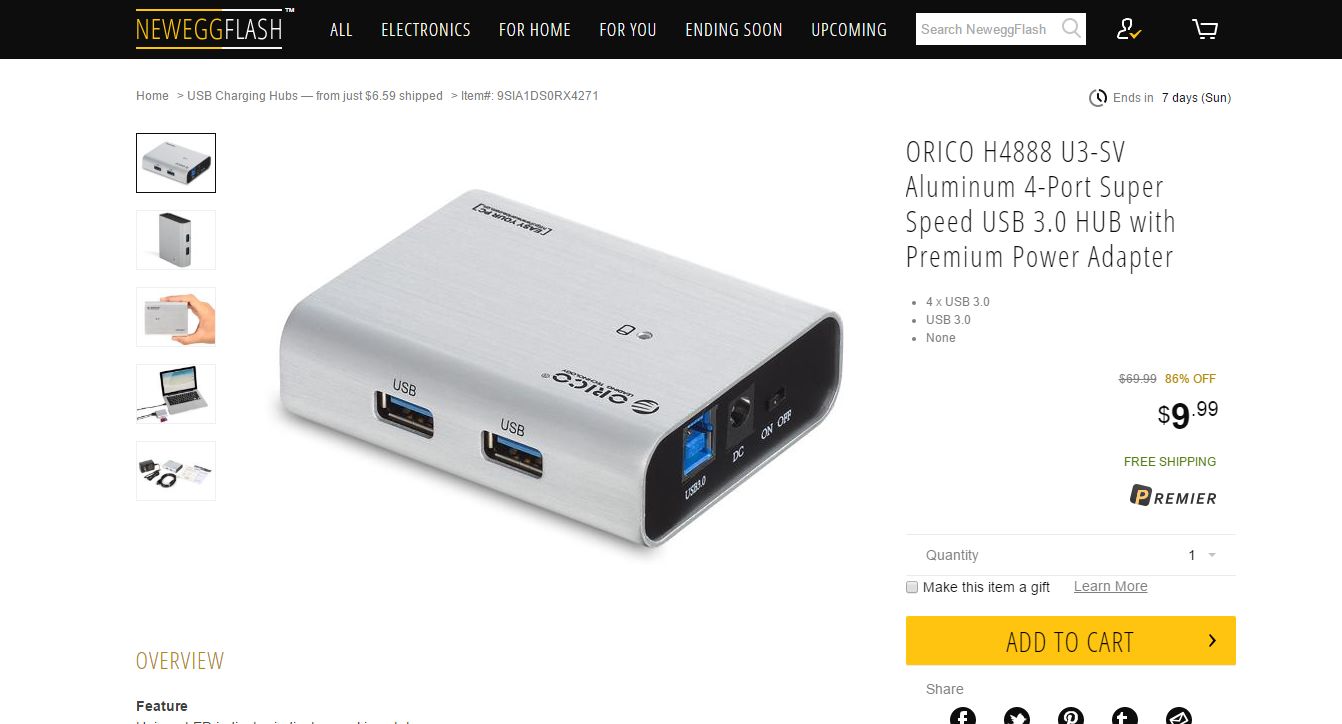The width and height of the screenshot is (1342, 724).
Task: Open the shopping cart icon
Action: (1205, 29)
